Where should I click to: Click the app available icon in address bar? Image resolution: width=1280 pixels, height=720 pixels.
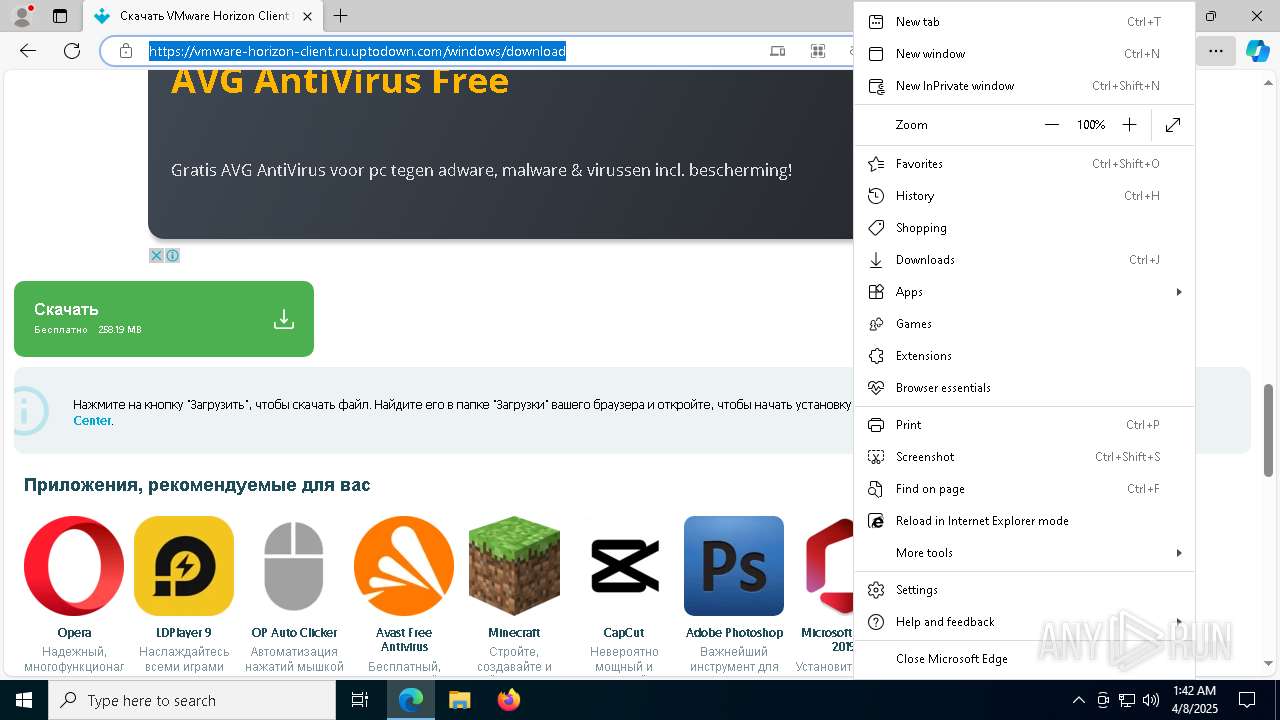click(778, 51)
